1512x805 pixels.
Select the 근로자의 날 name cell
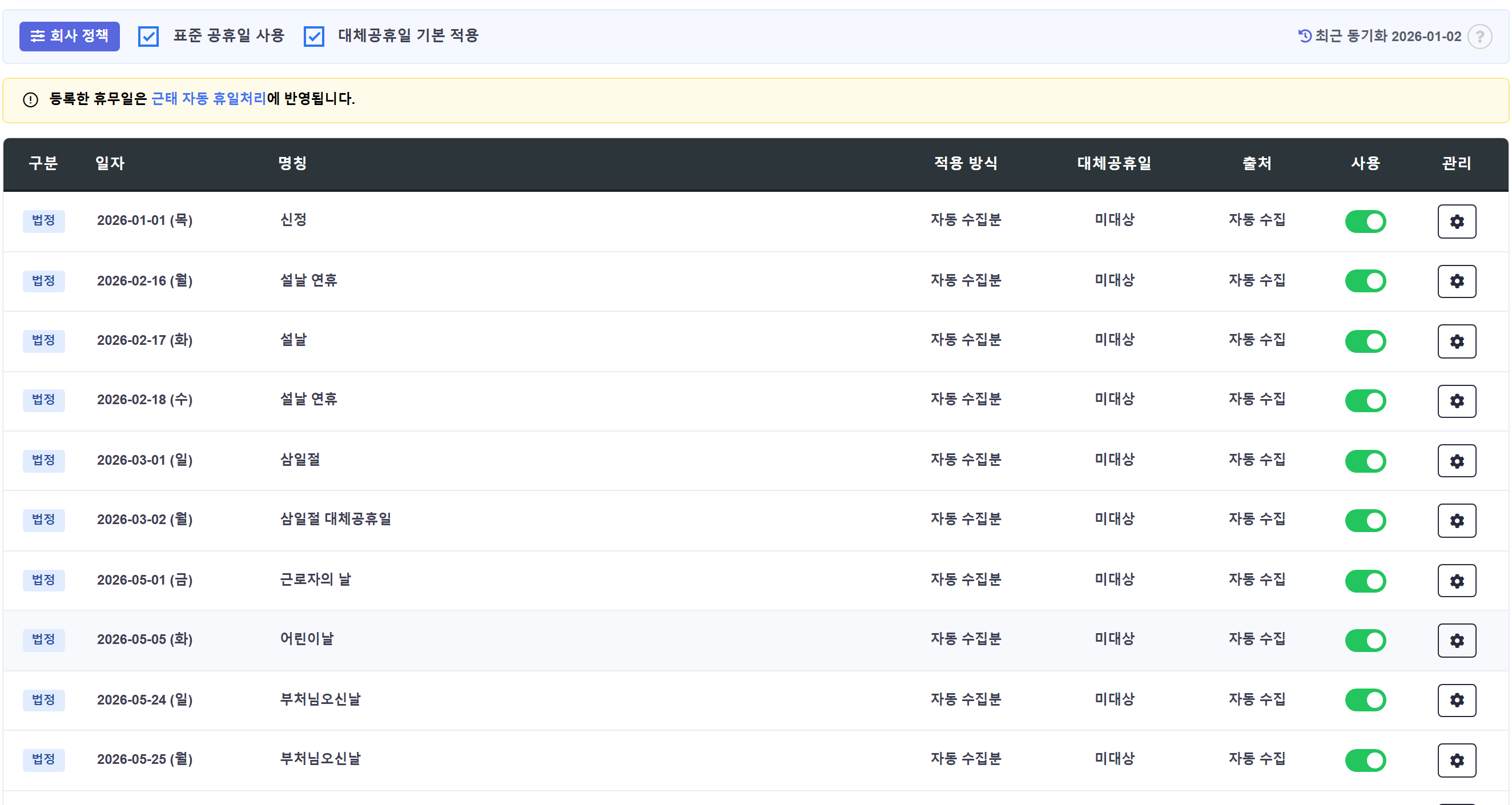pyautogui.click(x=315, y=579)
